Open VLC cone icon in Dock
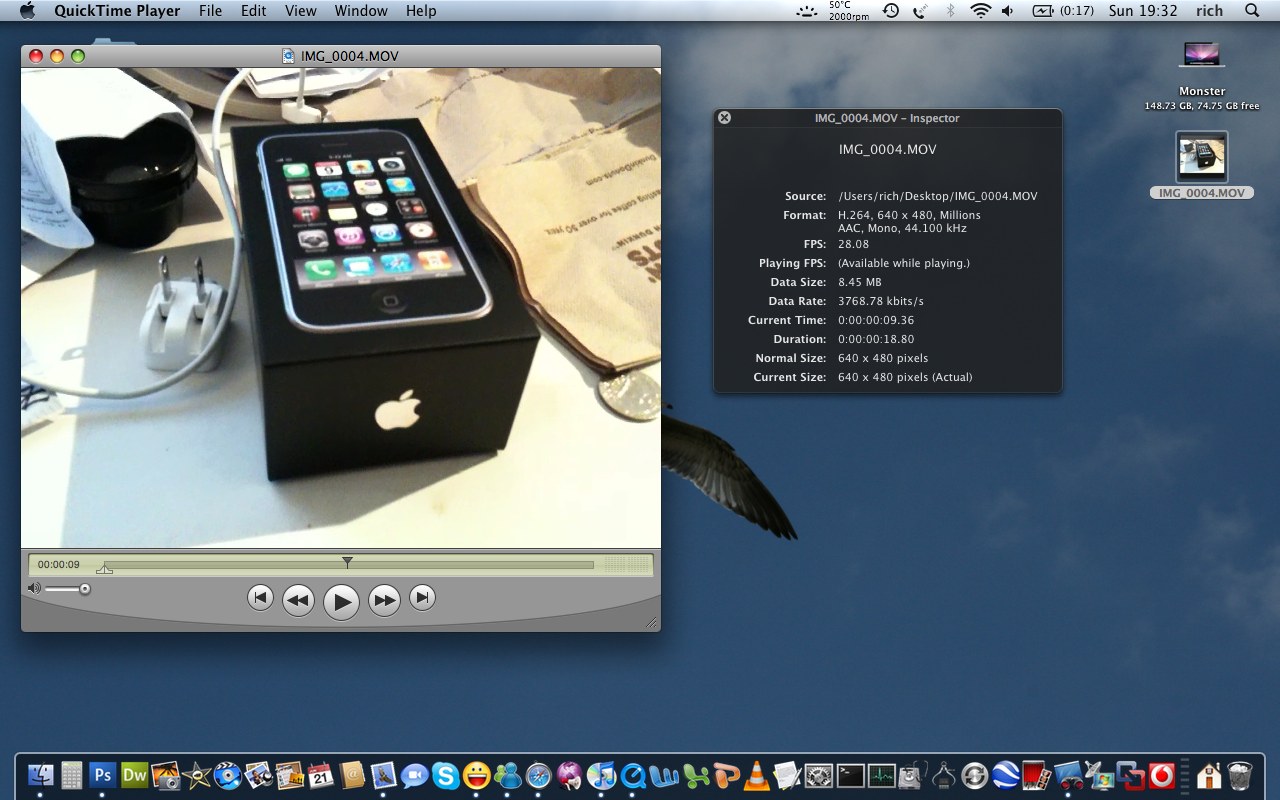Screen dimensions: 1280x800 coord(757,775)
